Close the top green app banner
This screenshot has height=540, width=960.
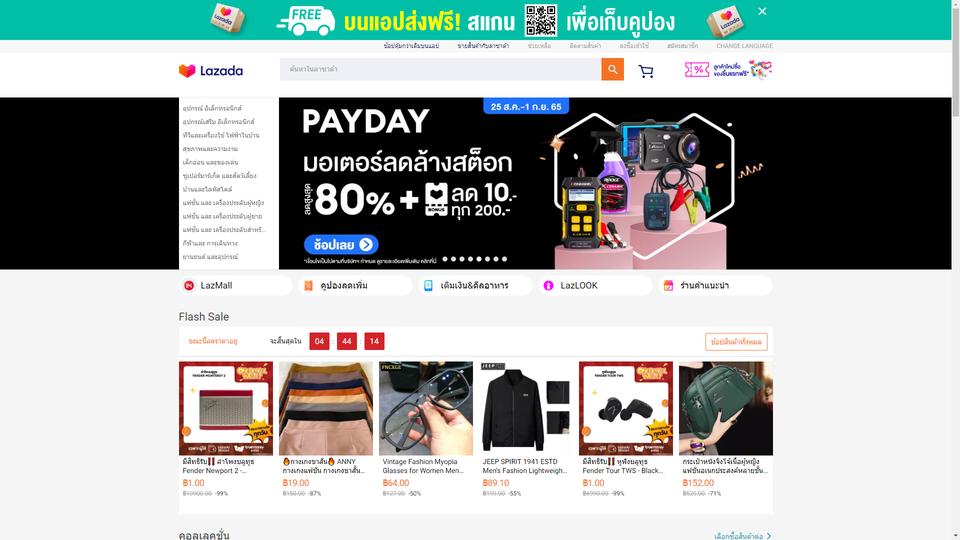click(x=762, y=11)
